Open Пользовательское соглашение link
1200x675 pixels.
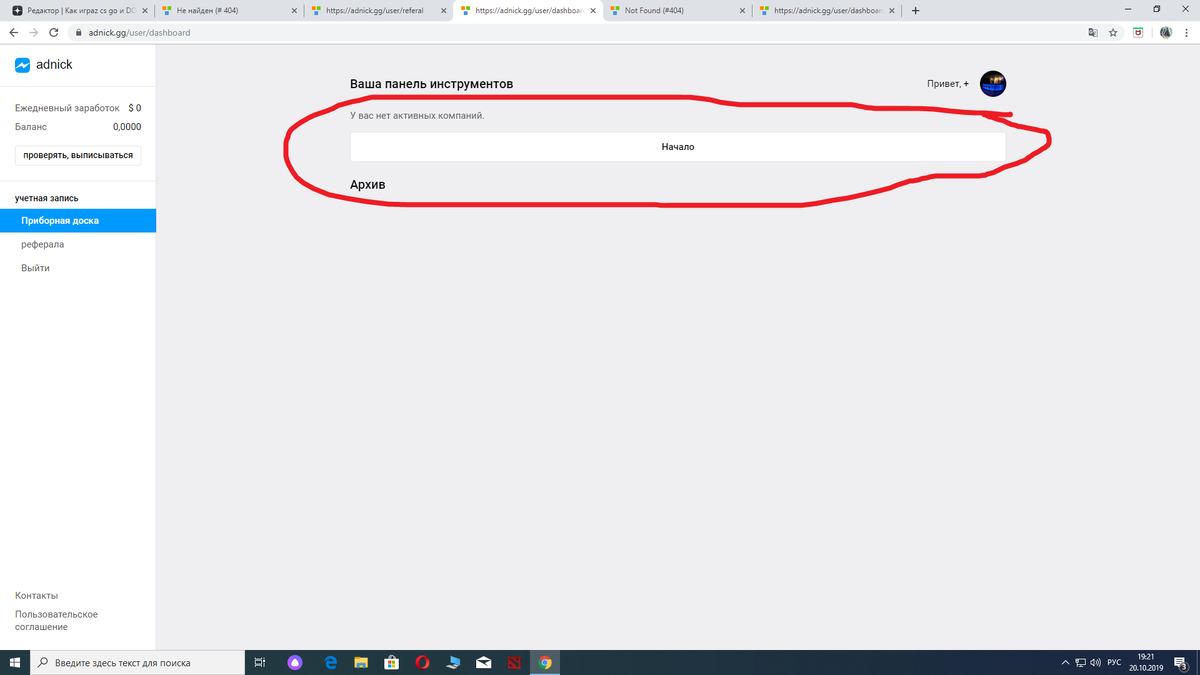click(x=56, y=620)
